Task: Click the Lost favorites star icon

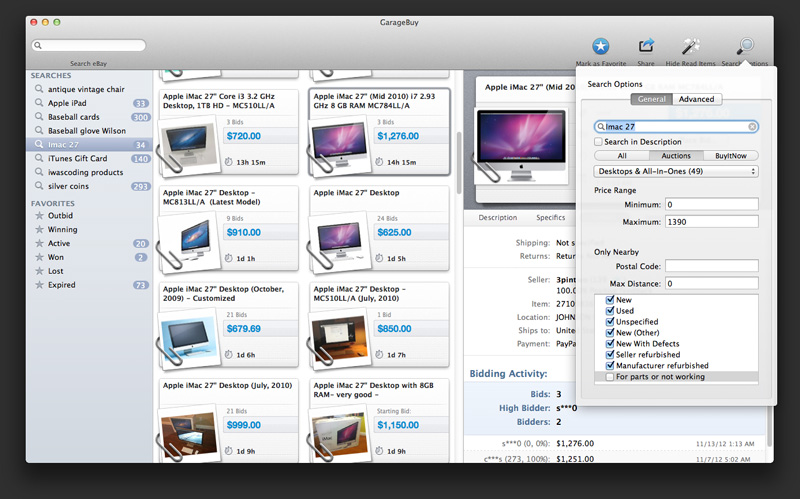Action: (39, 271)
